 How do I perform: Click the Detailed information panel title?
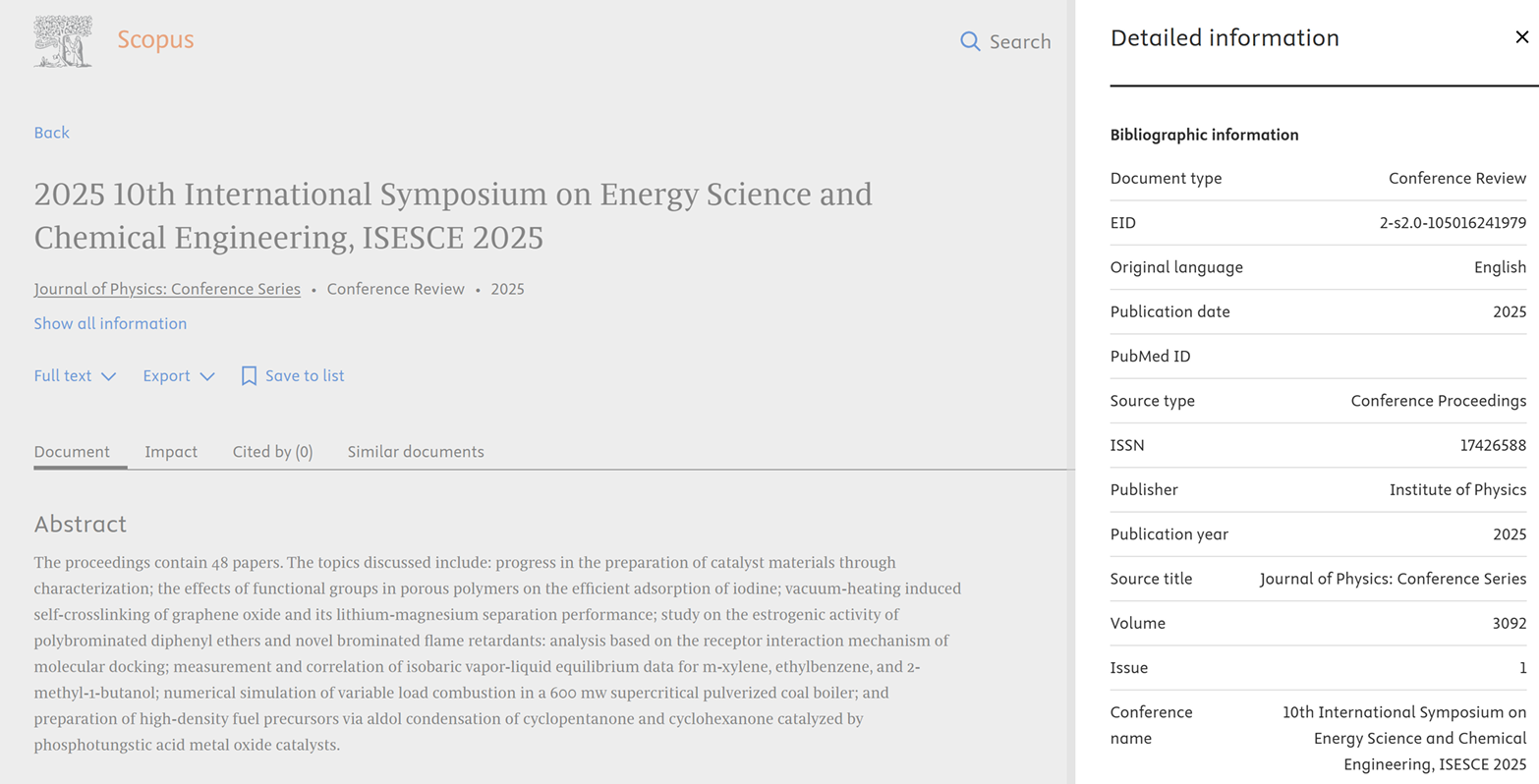point(1225,37)
